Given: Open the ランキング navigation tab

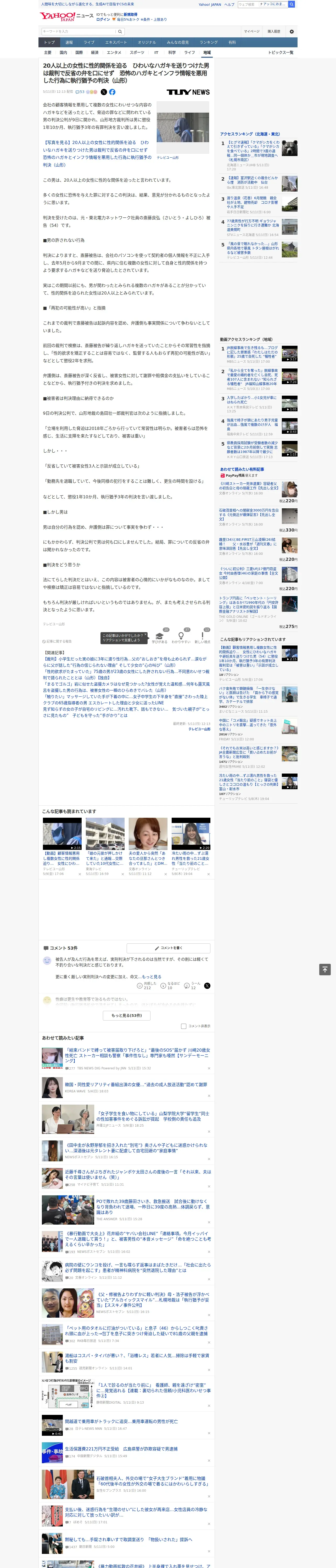Looking at the screenshot, I should click(209, 43).
